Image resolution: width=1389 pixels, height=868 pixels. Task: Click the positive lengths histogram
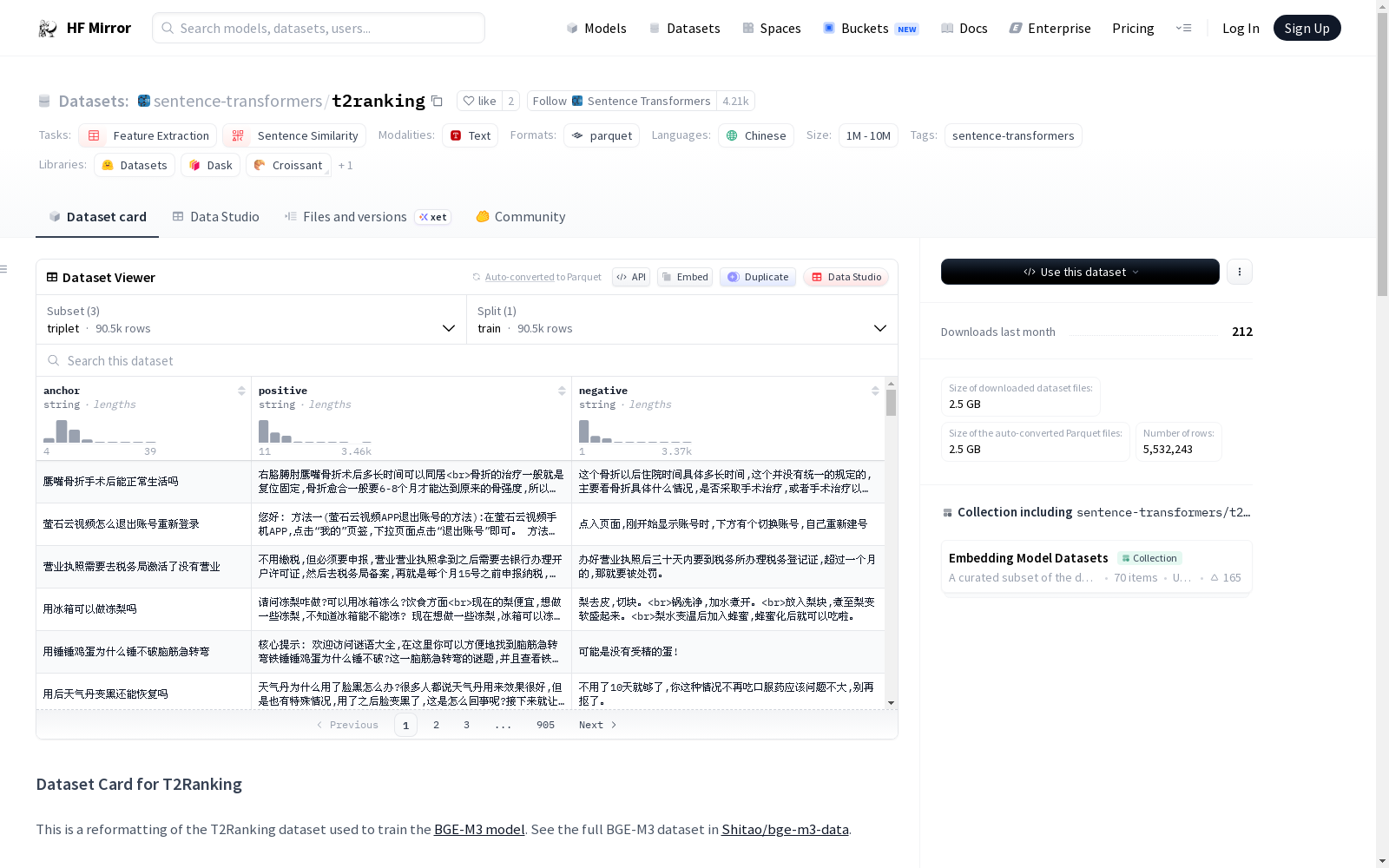click(x=315, y=431)
